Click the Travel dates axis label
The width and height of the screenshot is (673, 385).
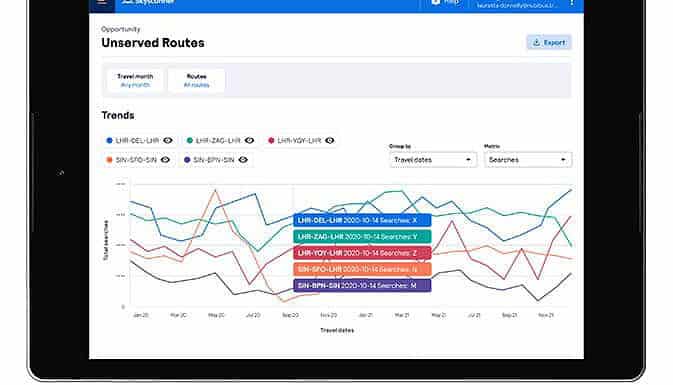point(337,330)
